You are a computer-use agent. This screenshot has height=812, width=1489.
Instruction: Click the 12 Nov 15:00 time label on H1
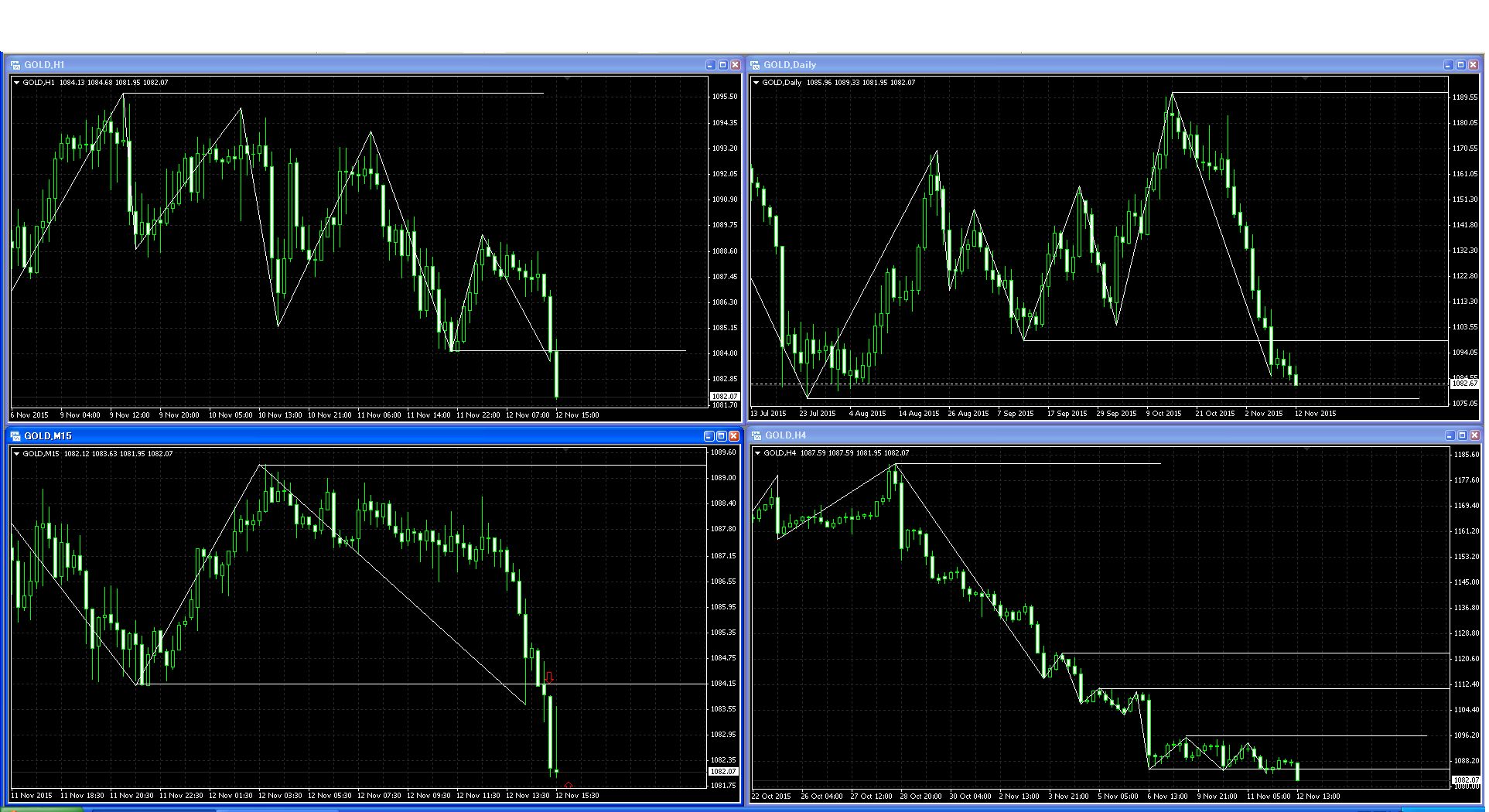tap(577, 415)
